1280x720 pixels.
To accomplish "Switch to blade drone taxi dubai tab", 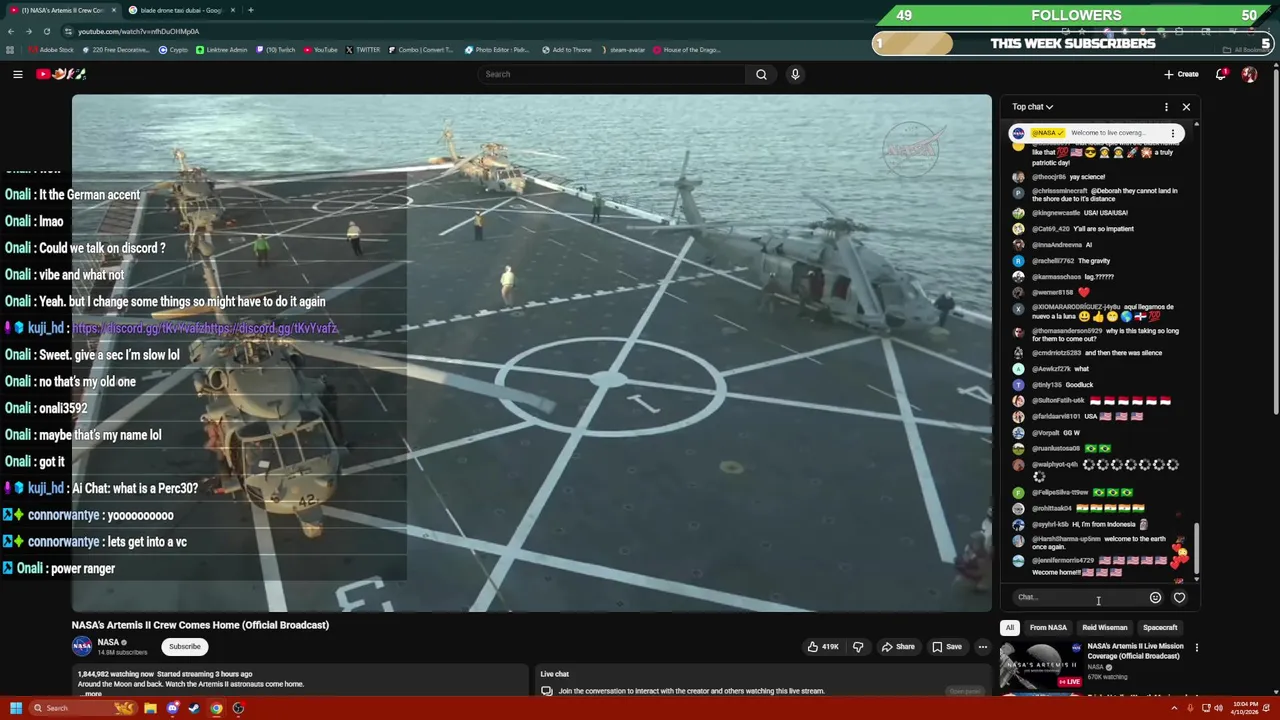I will pos(181,10).
